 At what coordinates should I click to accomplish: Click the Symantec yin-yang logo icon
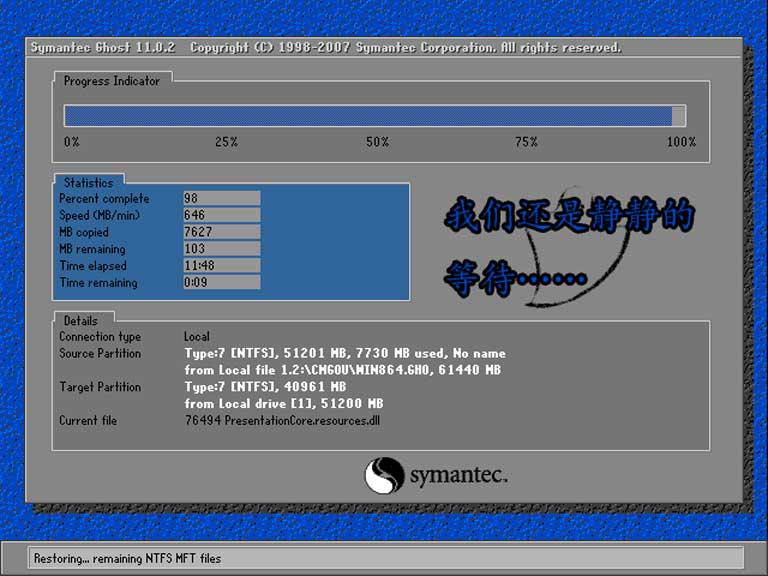click(384, 476)
